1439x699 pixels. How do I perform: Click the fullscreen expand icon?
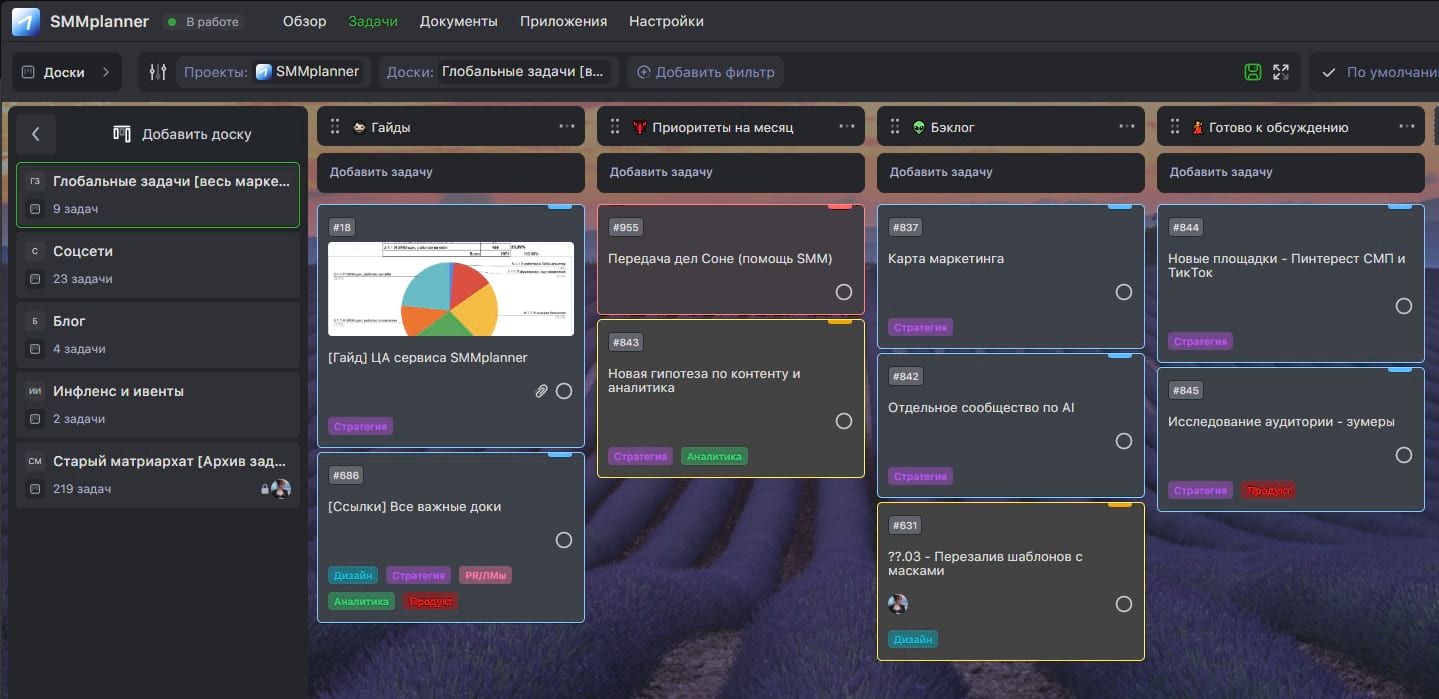pos(1281,72)
